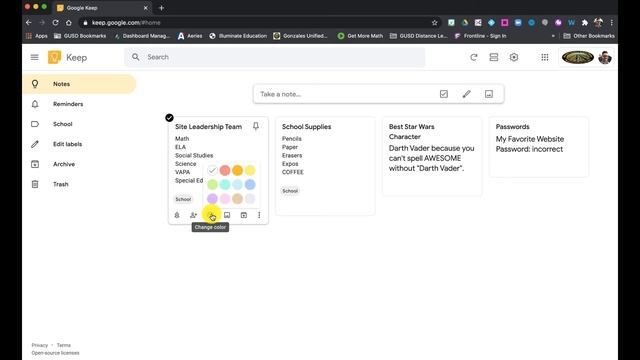
Task: Open the Terms link
Action: pyautogui.click(x=64, y=345)
